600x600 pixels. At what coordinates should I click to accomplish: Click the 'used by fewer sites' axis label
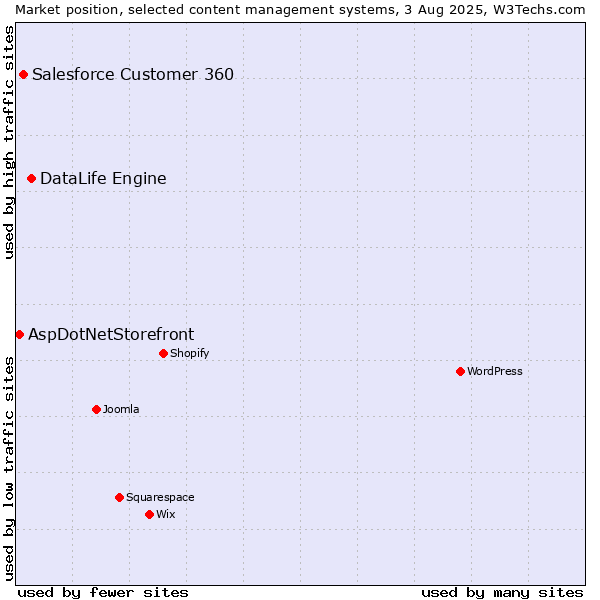(103, 593)
